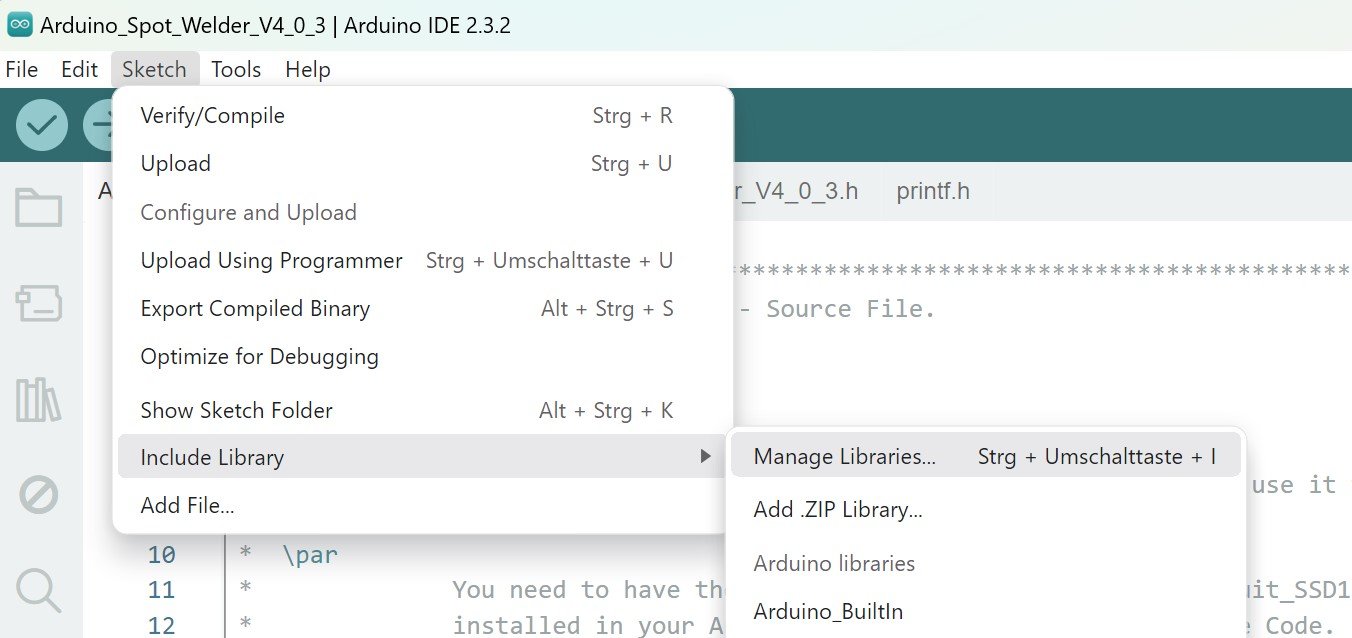The height and width of the screenshot is (638, 1352).
Task: Choose Add .ZIP Library...
Action: coord(985,510)
